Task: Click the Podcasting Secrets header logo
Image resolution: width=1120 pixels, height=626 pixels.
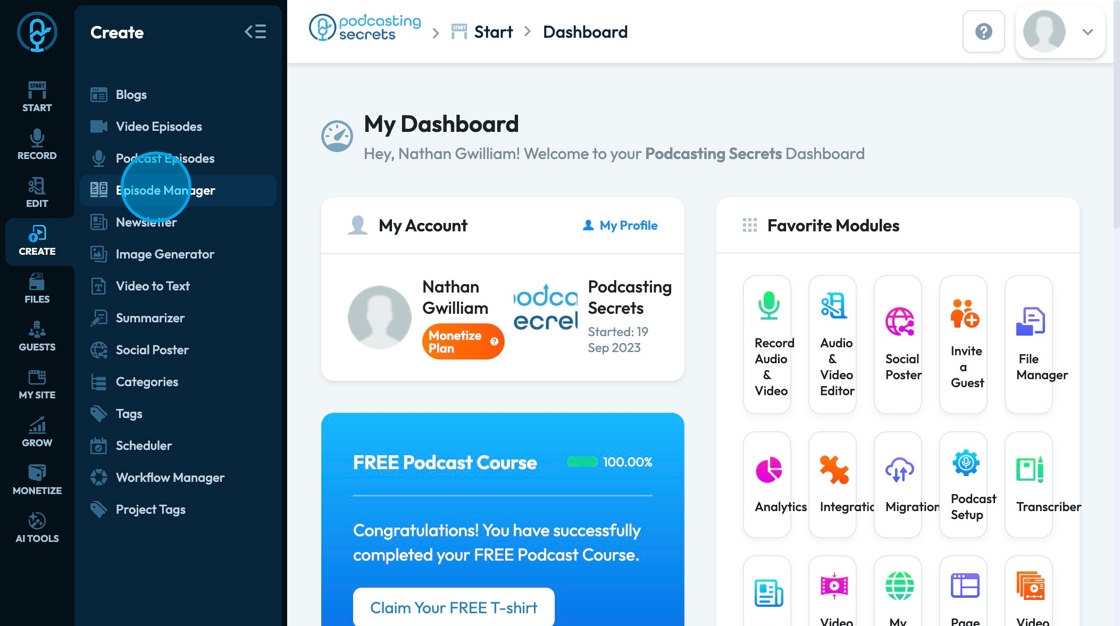Action: 365,28
